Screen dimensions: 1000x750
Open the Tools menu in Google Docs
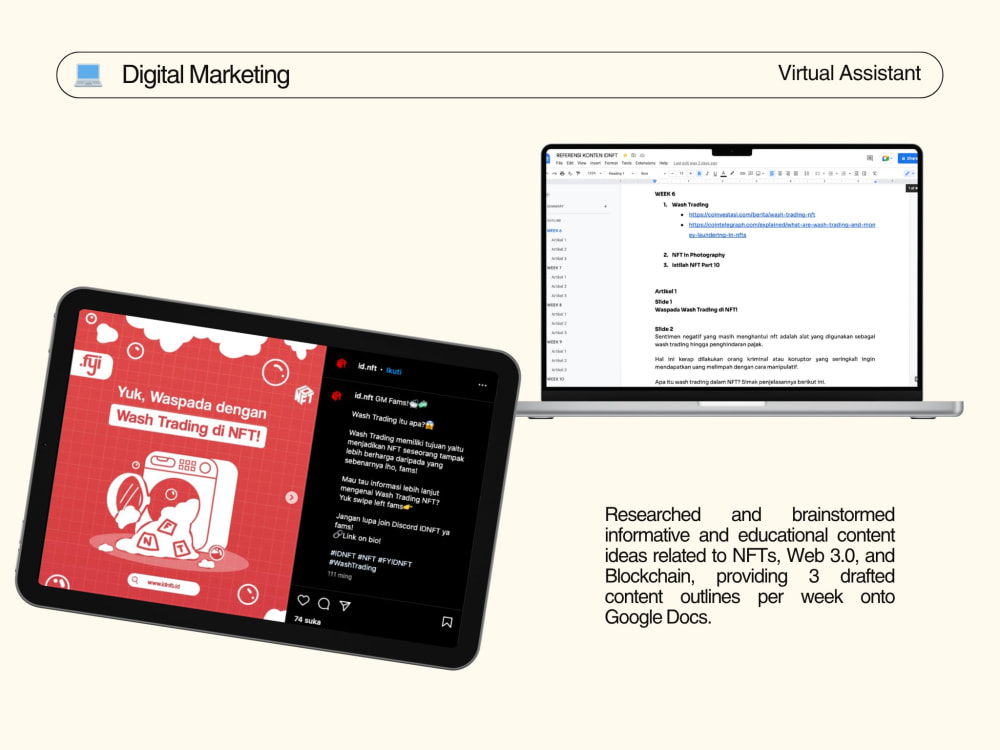626,163
